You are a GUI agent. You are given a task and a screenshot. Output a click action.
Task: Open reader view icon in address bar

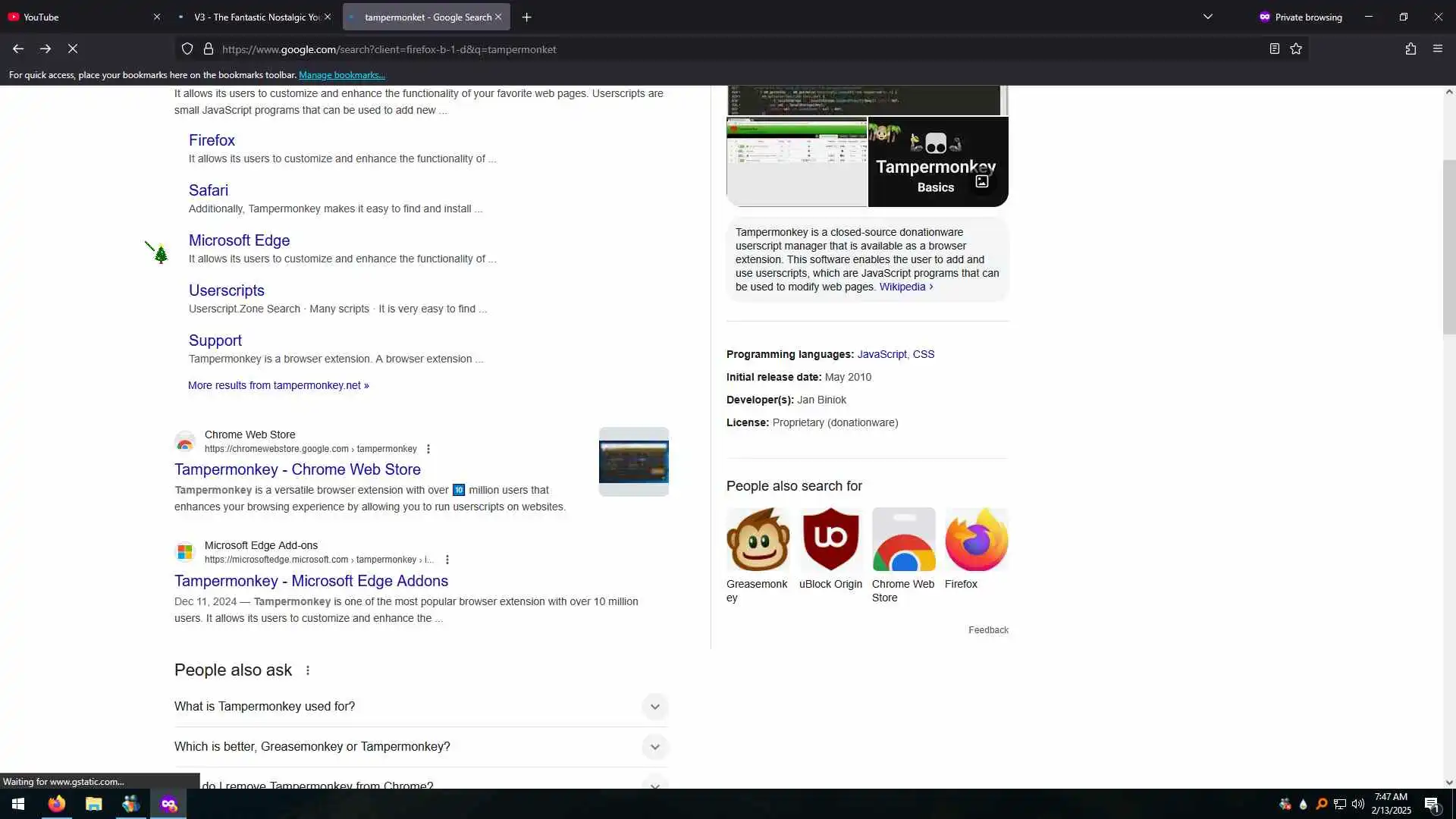coord(1274,49)
